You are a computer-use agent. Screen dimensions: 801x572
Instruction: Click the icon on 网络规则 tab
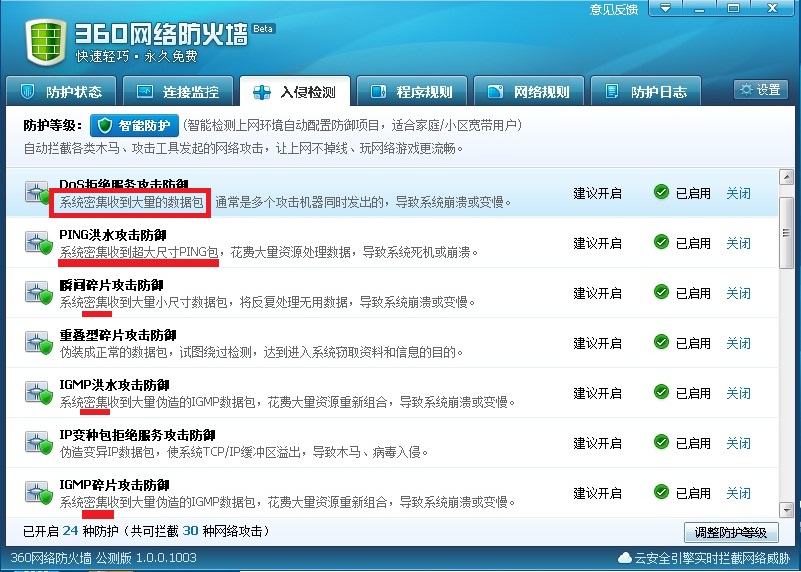[x=495, y=92]
